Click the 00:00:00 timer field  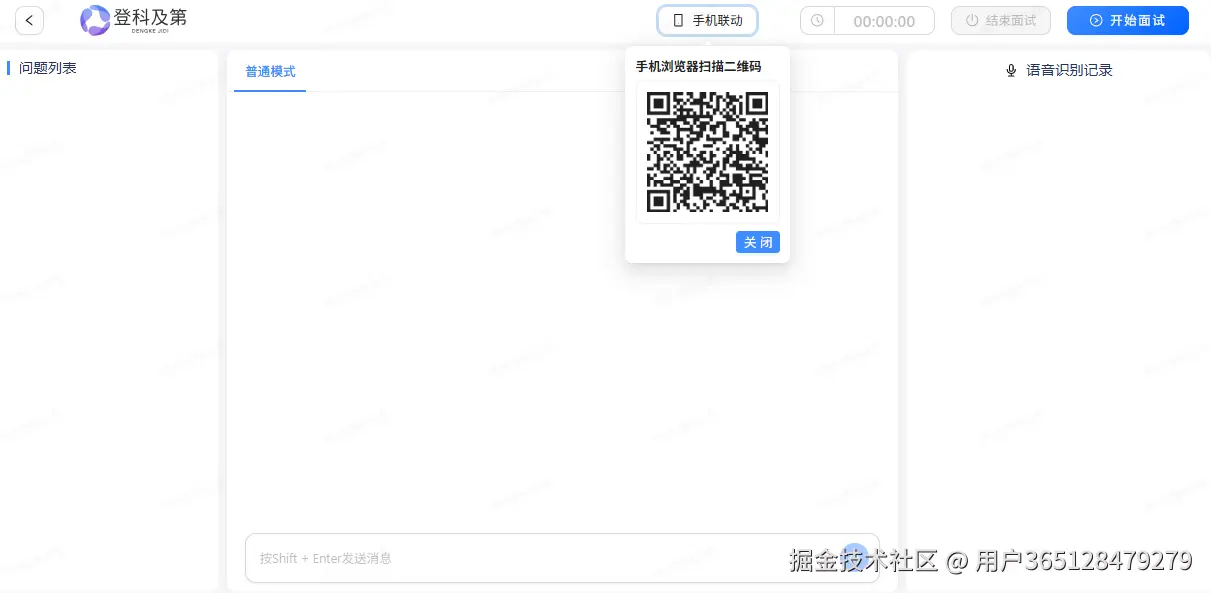(x=884, y=20)
